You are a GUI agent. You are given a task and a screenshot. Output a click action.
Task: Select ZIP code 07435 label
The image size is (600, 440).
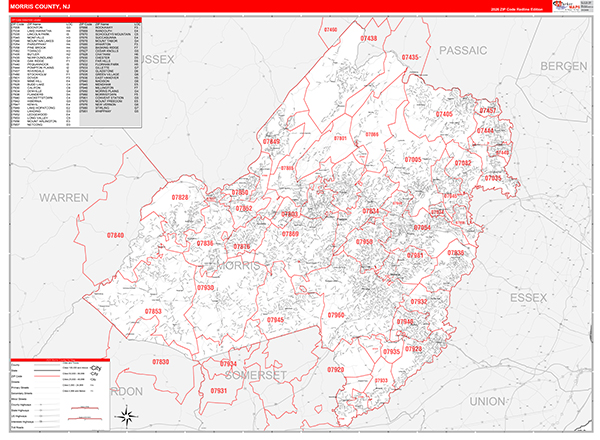pos(410,57)
